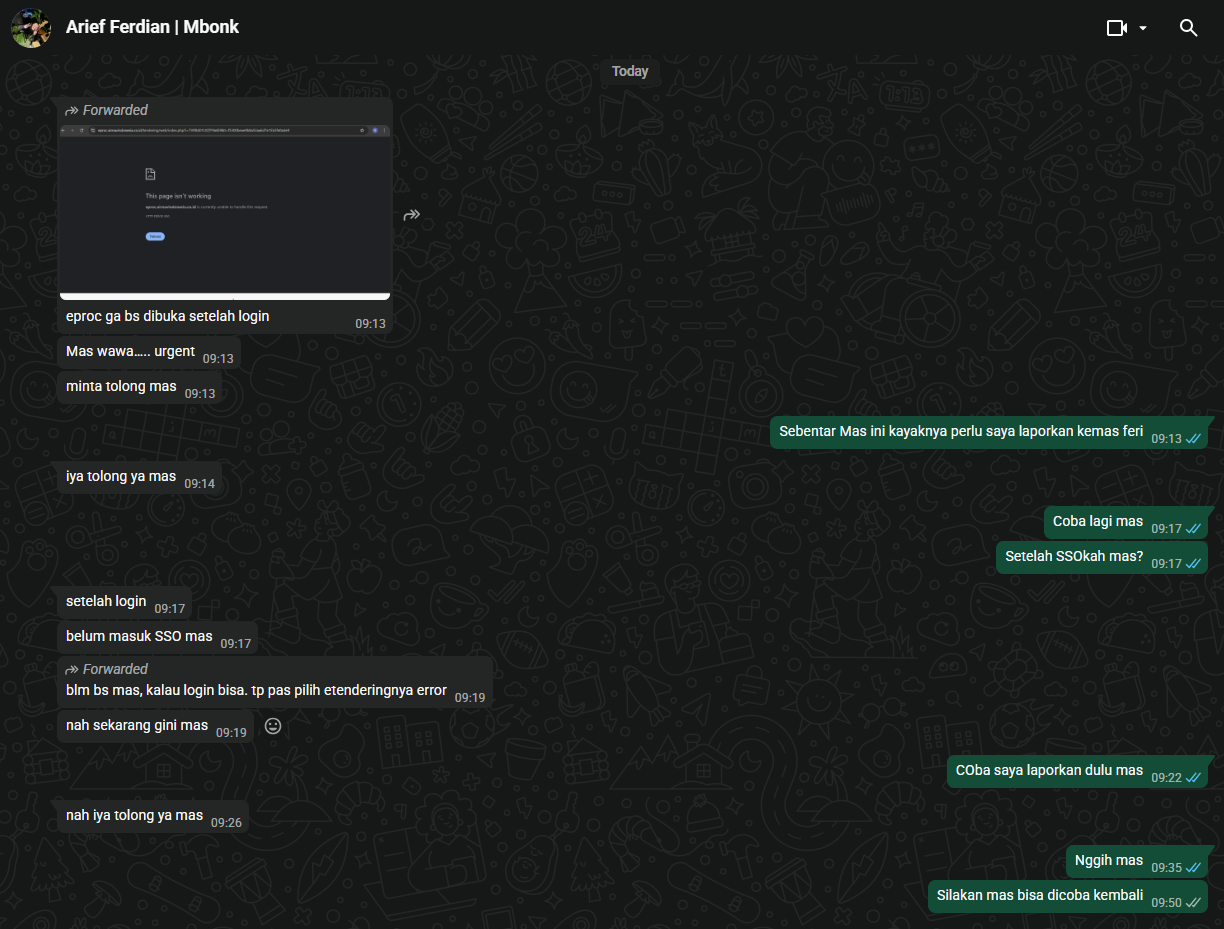Click the 09:26 timestamp on 'nah iya tolong'
This screenshot has height=929, width=1224.
(226, 823)
